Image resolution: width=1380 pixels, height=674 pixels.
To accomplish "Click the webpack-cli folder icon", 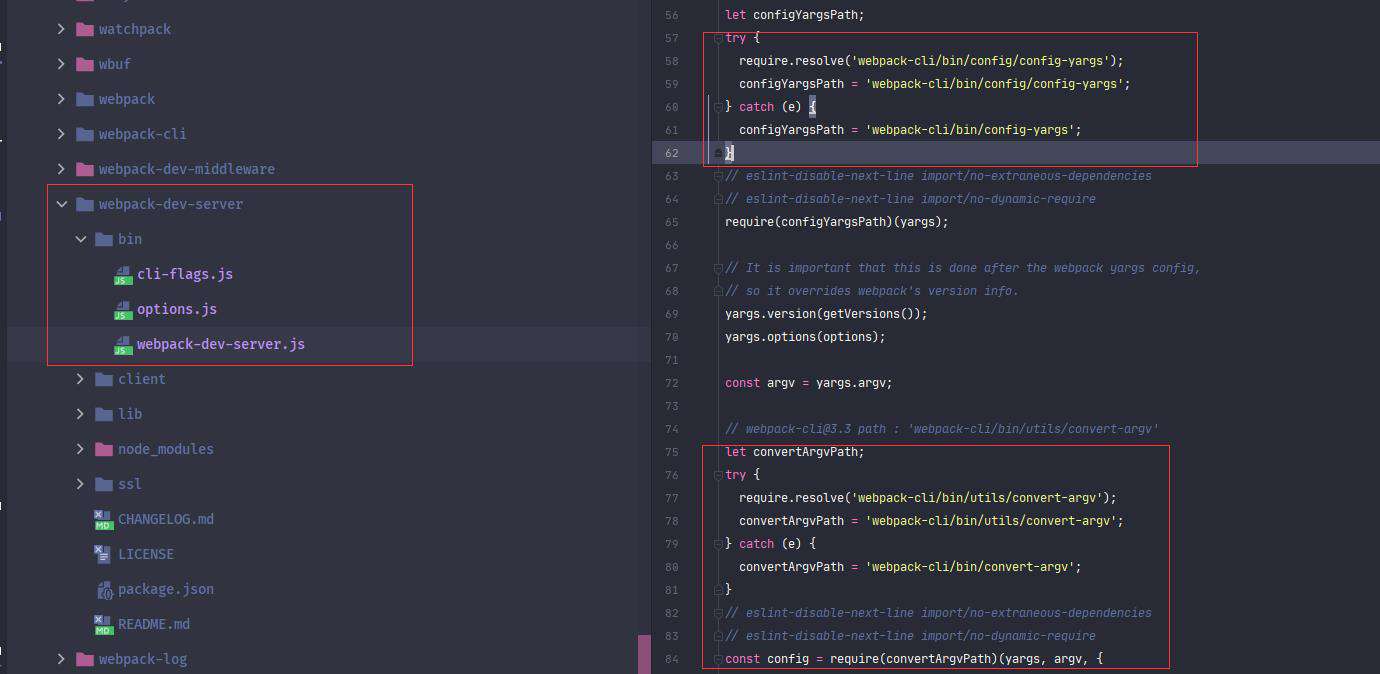I will click(x=84, y=134).
